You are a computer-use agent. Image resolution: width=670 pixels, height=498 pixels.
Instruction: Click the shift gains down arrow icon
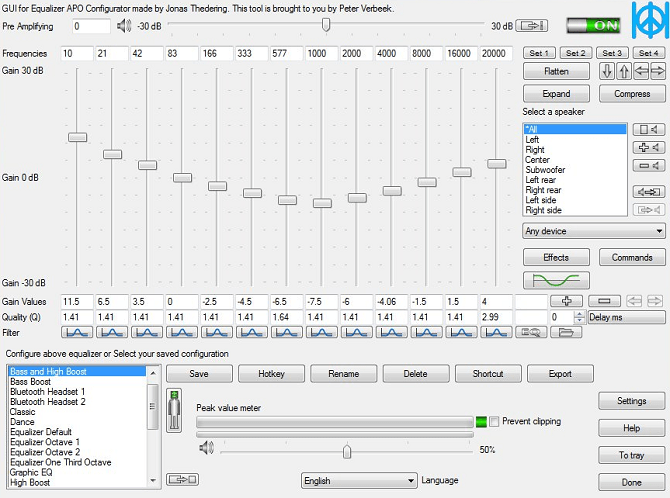(606, 71)
